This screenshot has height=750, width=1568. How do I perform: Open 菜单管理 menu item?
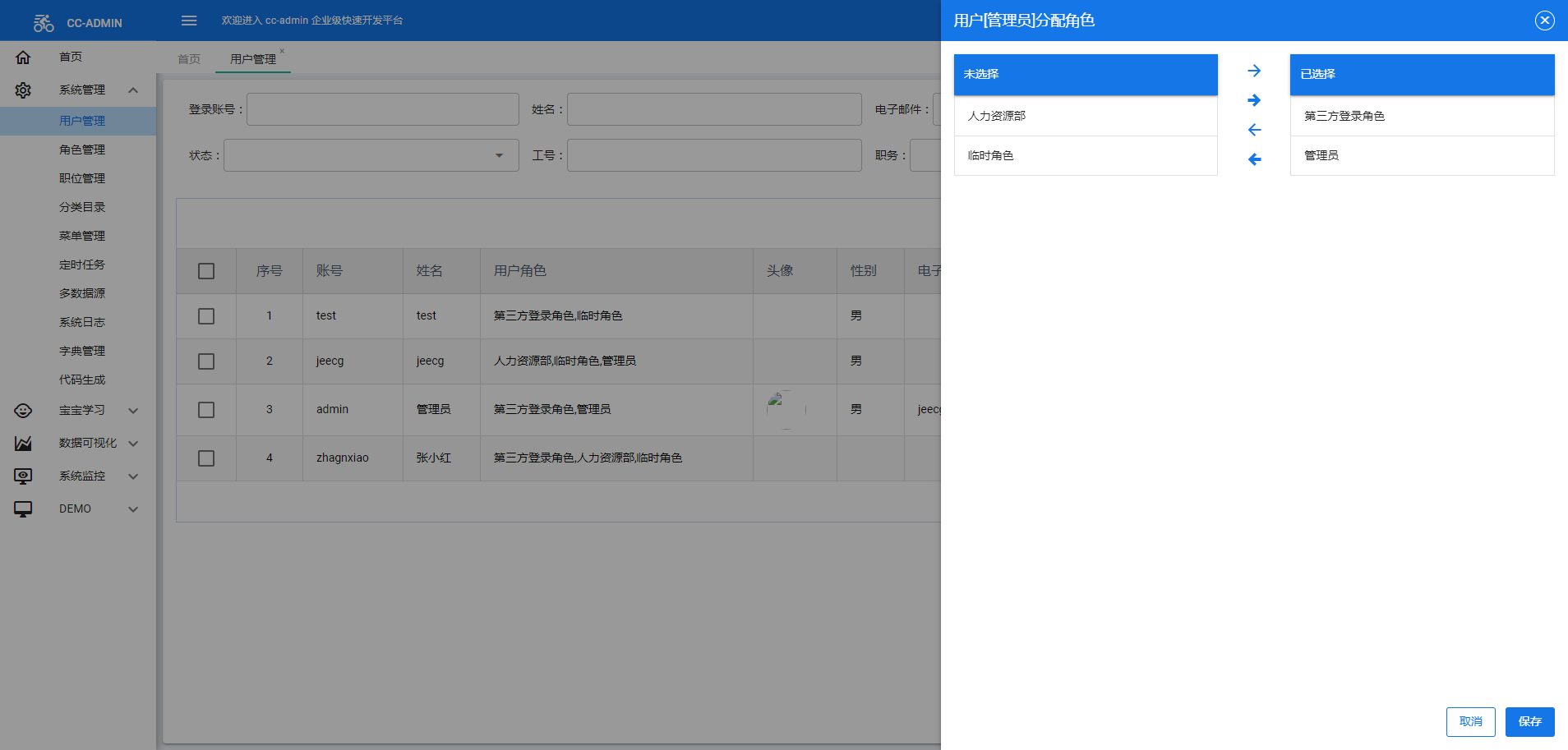[x=78, y=236]
